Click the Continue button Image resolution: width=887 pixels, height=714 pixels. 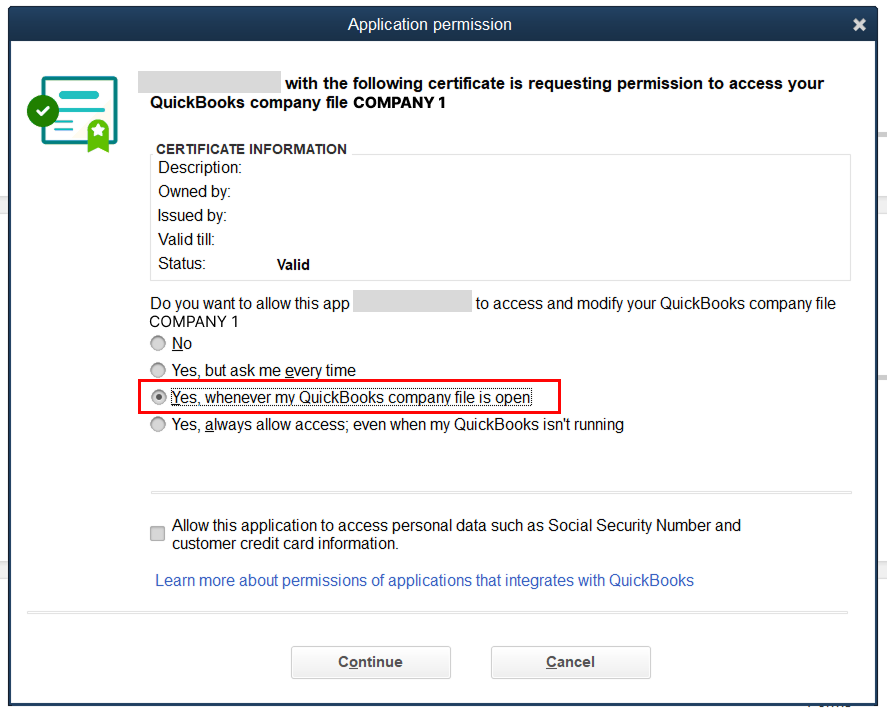371,662
